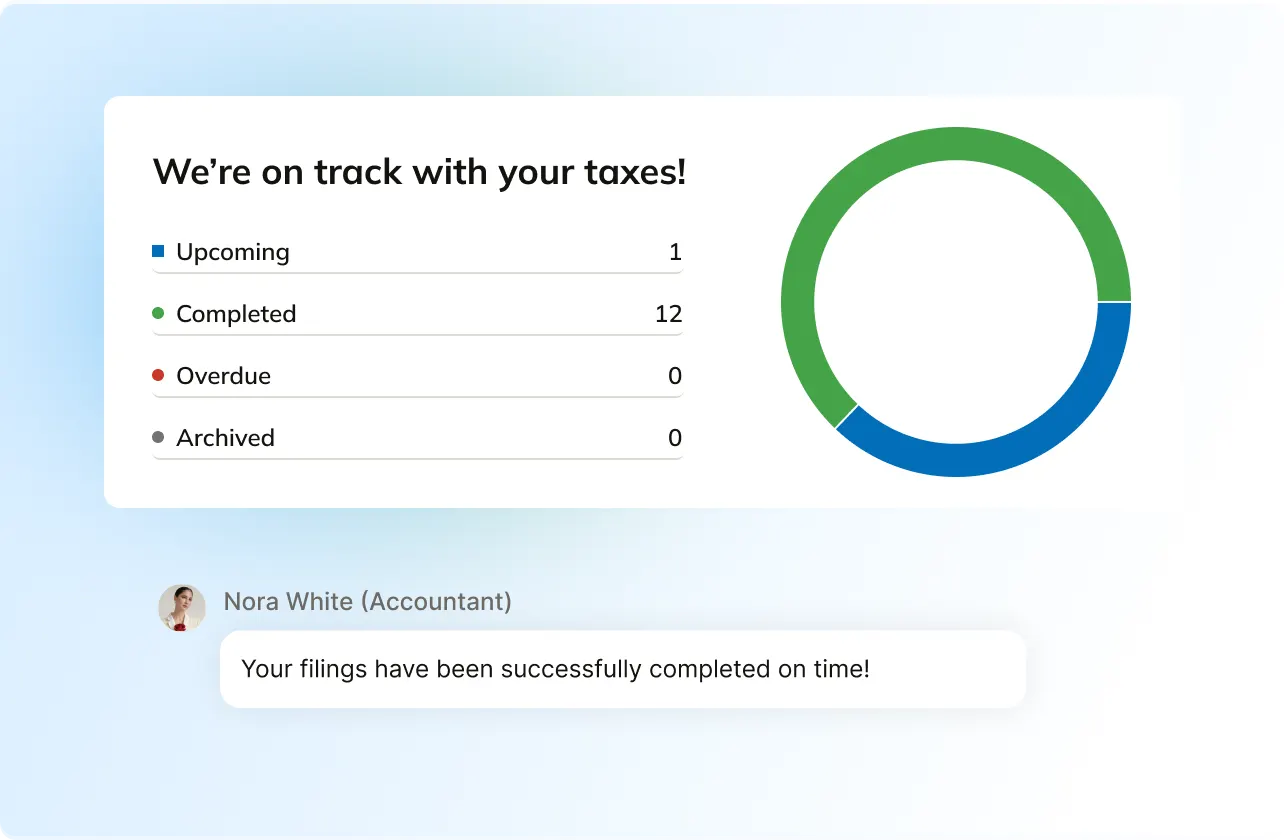Click the on track with taxes heading
Screen dimensions: 1284x840
pyautogui.click(x=419, y=172)
